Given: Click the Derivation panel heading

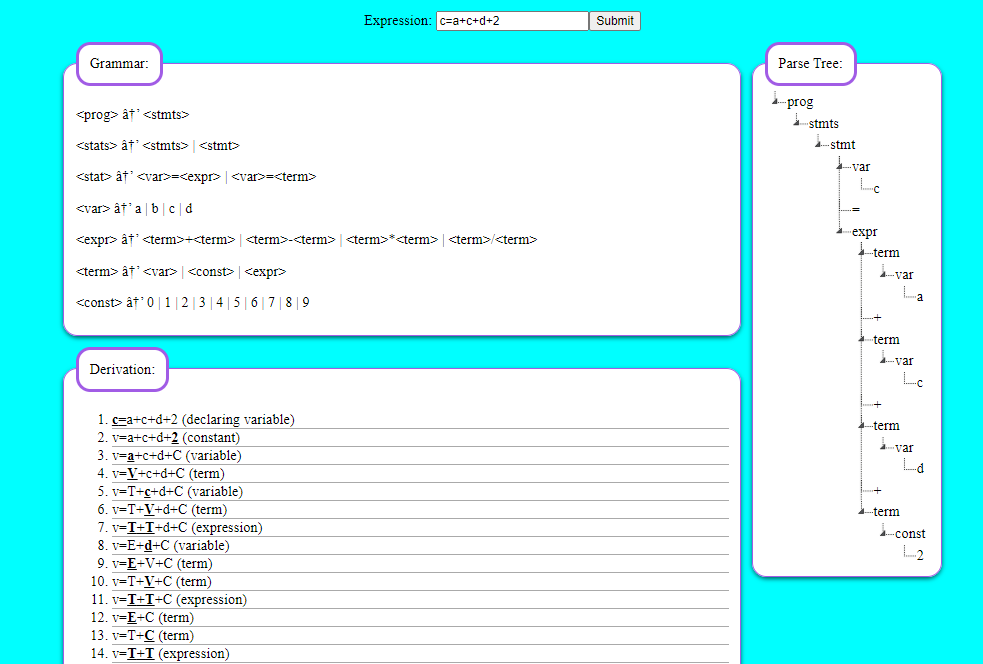Looking at the screenshot, I should (x=121, y=369).
